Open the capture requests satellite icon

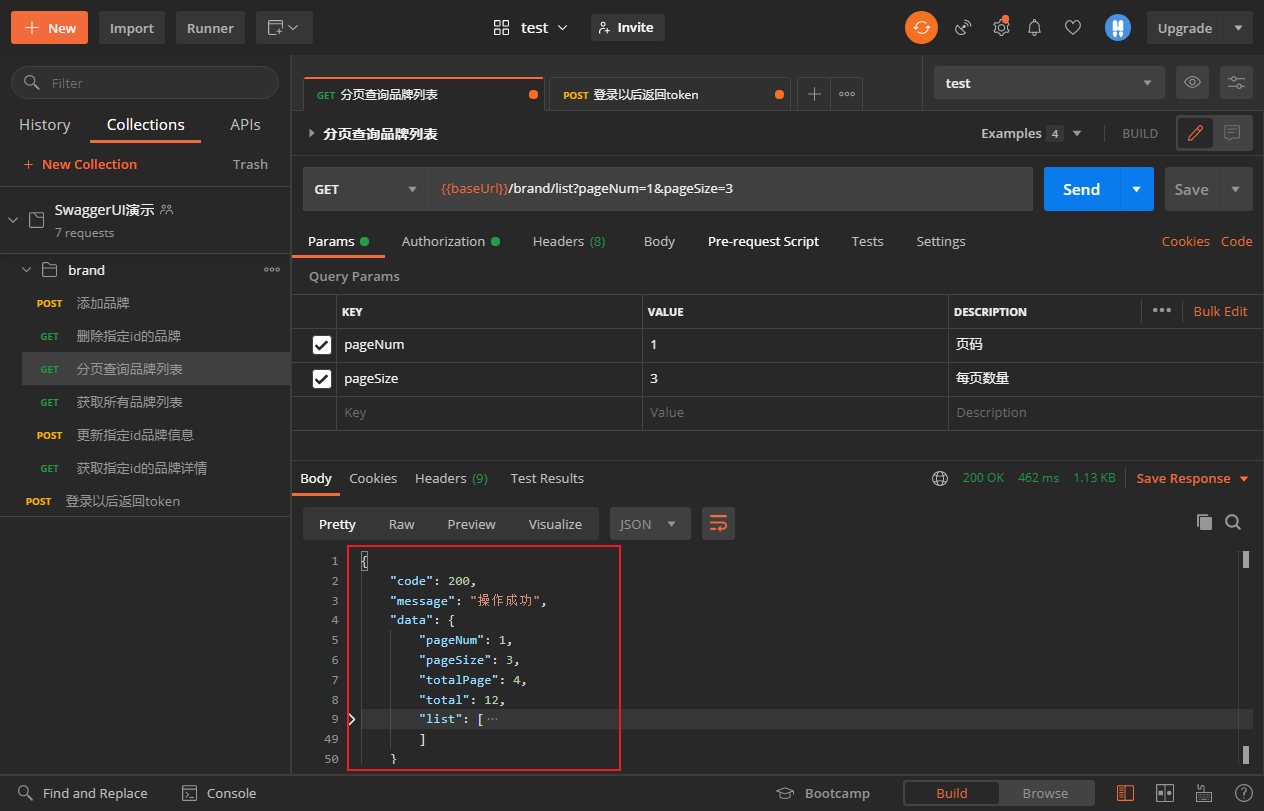point(963,28)
